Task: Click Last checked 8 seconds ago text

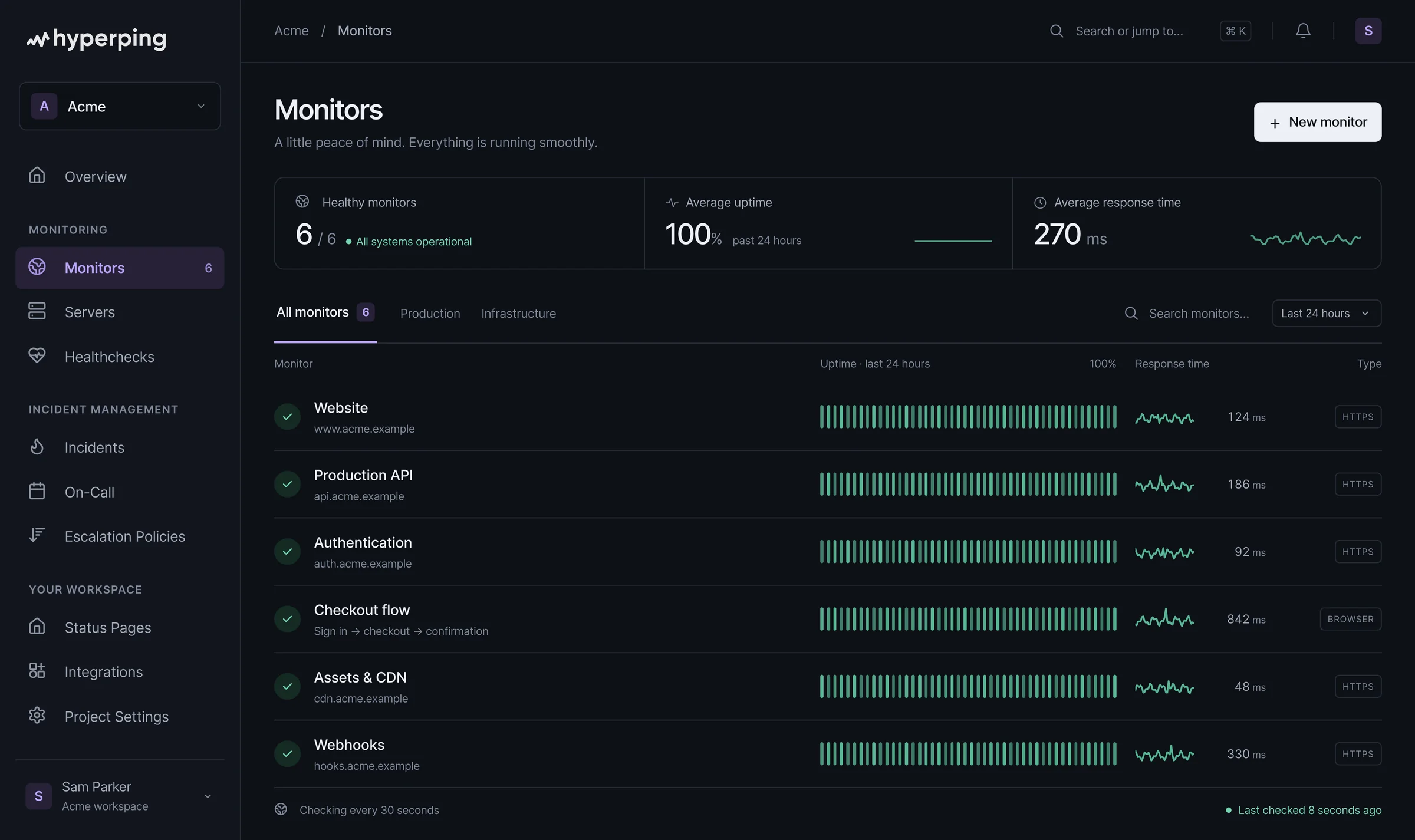Action: 1303,810
